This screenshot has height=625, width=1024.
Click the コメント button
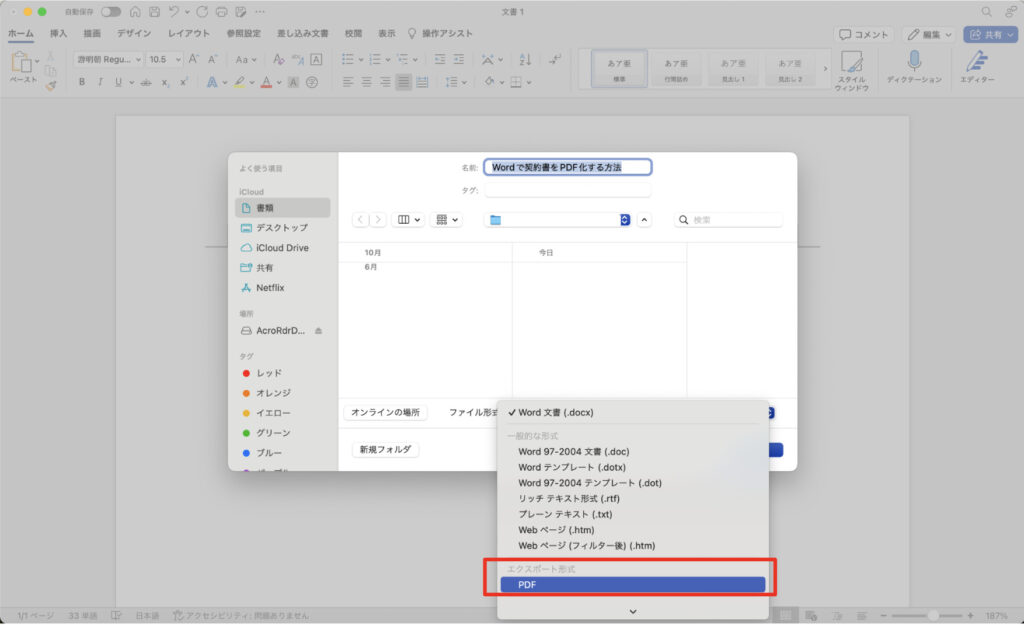(863, 35)
